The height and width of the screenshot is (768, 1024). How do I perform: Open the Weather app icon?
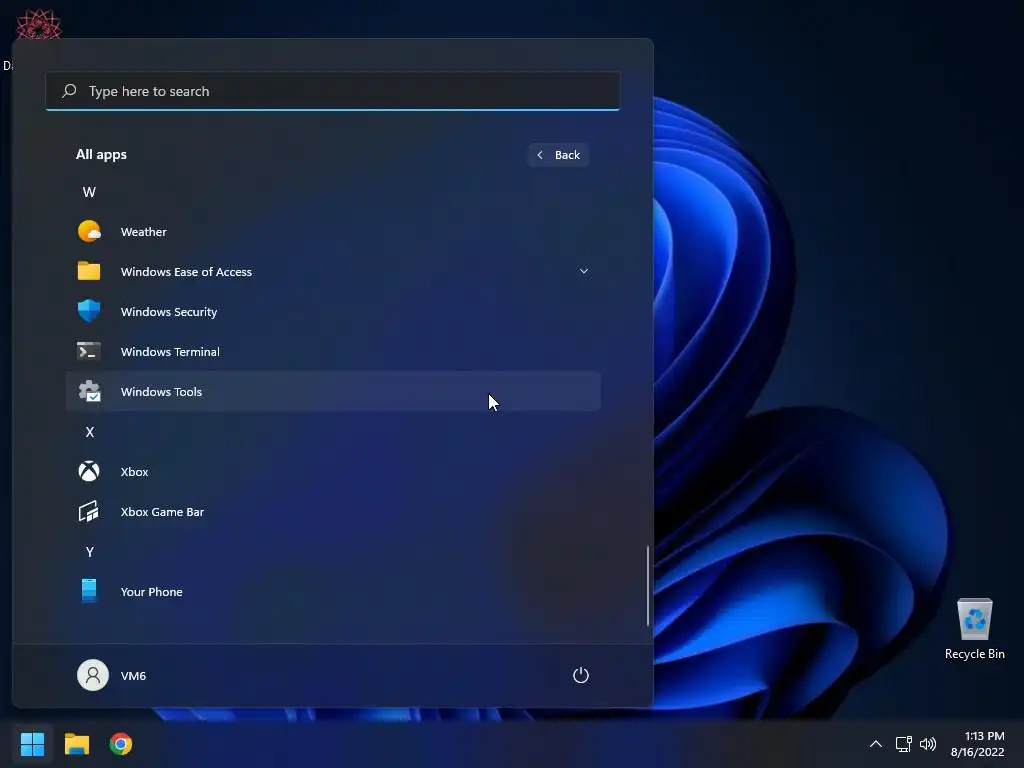[89, 231]
